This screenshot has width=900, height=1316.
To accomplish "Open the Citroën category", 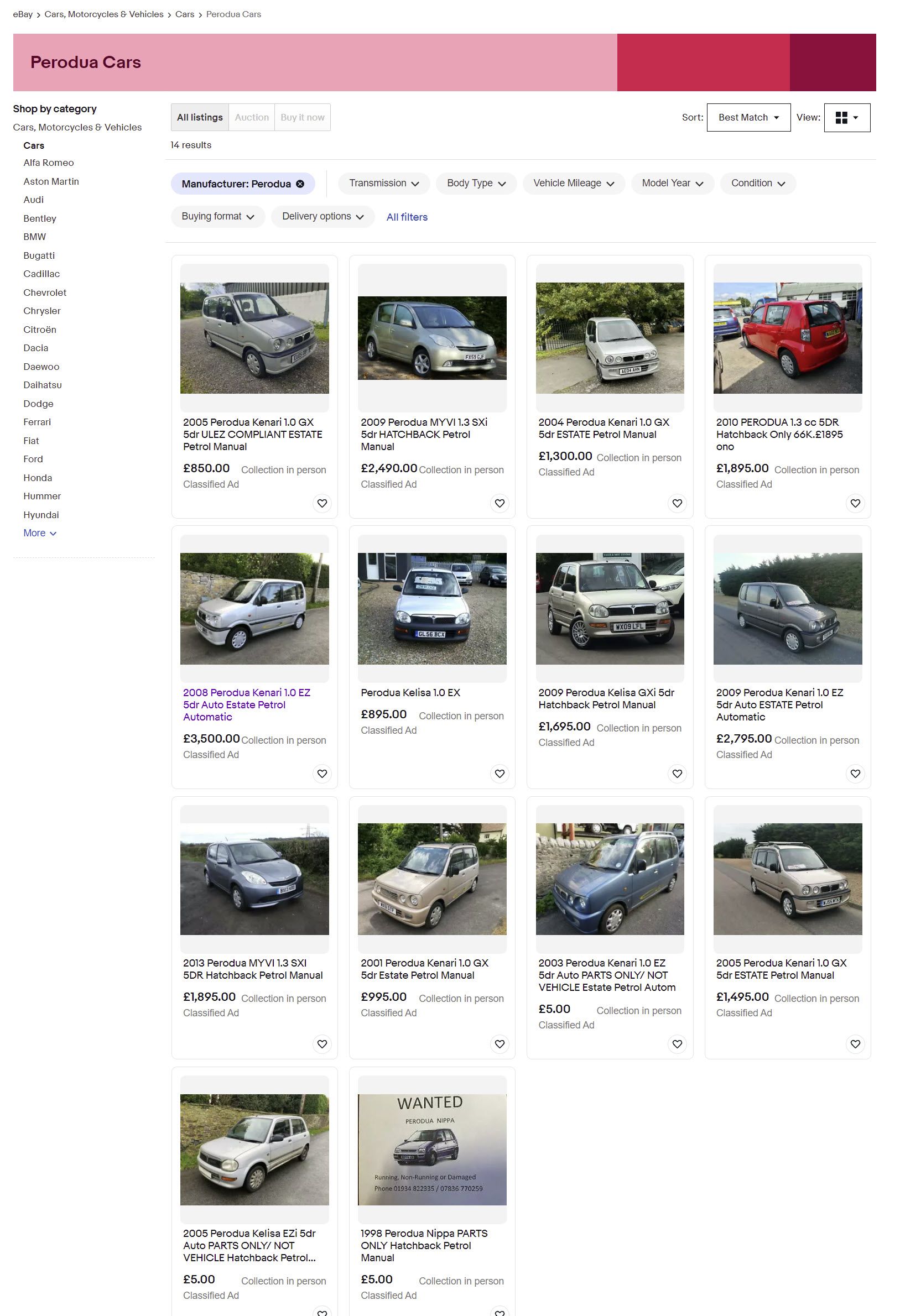I will pyautogui.click(x=40, y=330).
